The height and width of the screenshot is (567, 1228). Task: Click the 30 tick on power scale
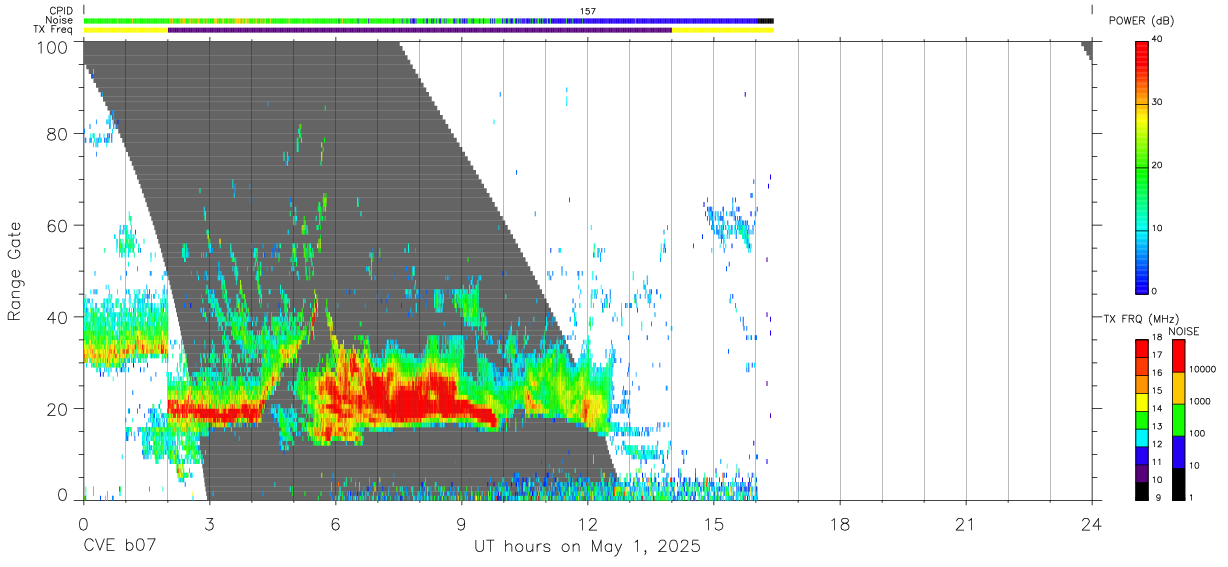(x=1158, y=102)
